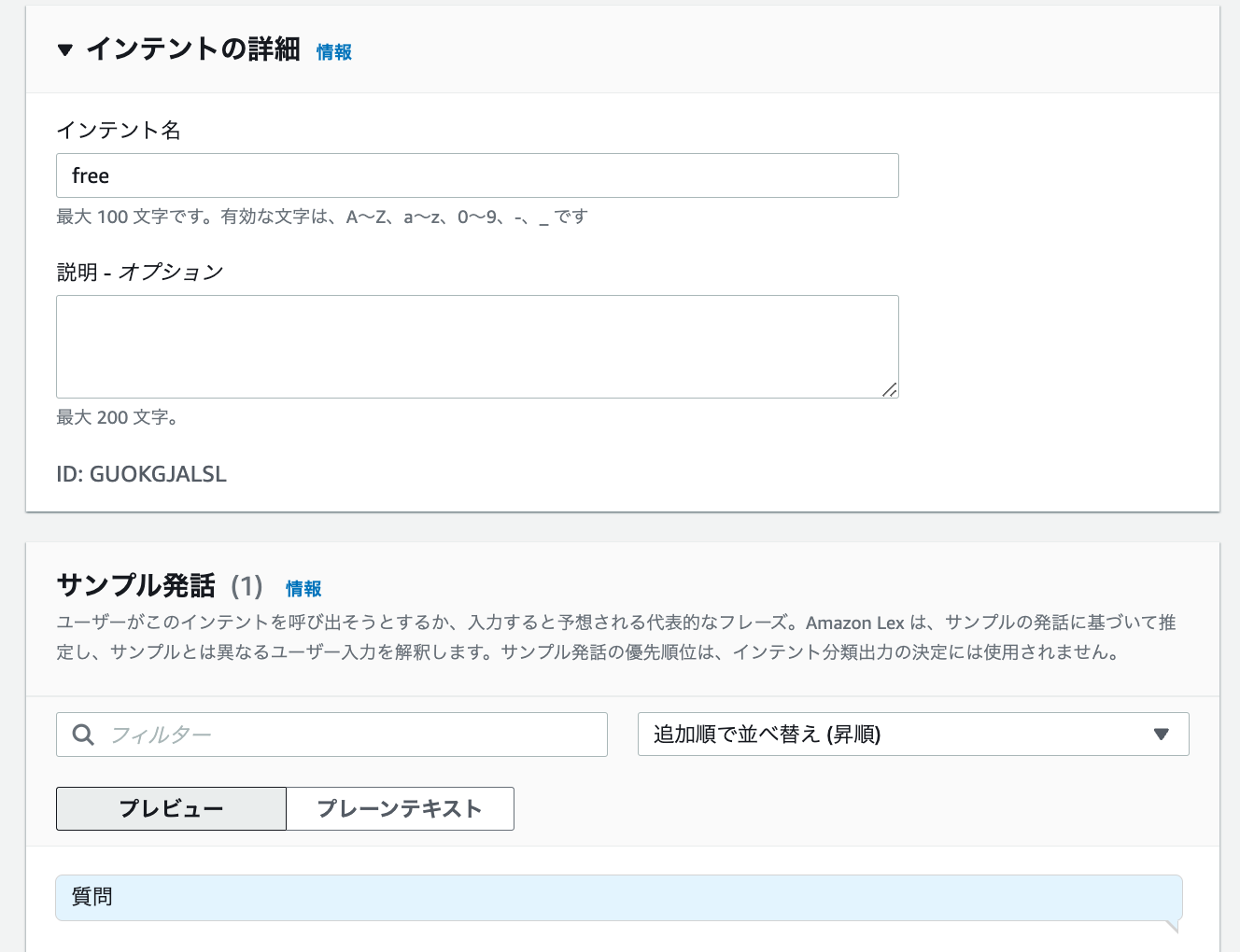Click the ID GUOKGJALSL text
This screenshot has width=1240, height=952.
(x=141, y=474)
